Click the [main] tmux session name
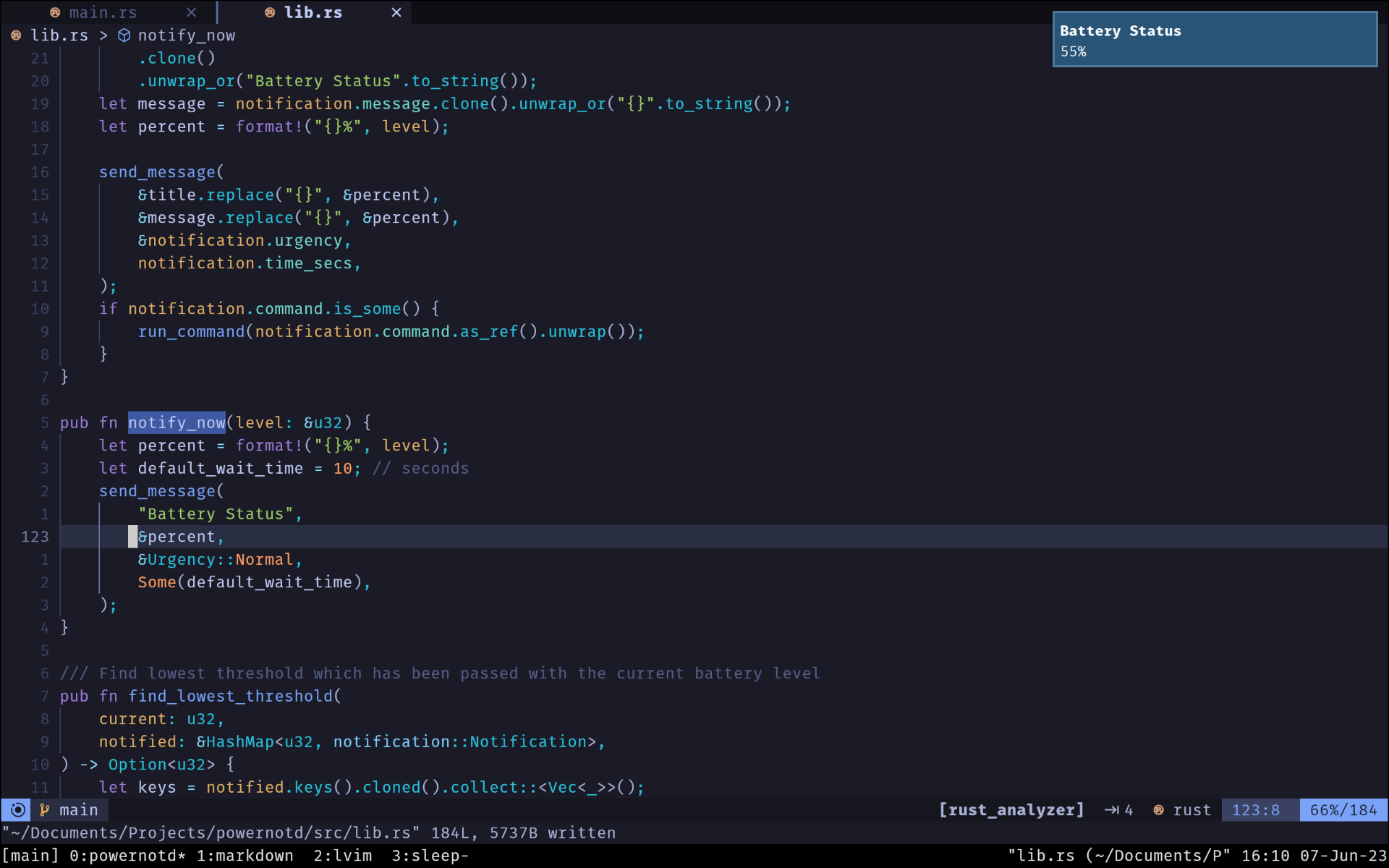 point(30,856)
